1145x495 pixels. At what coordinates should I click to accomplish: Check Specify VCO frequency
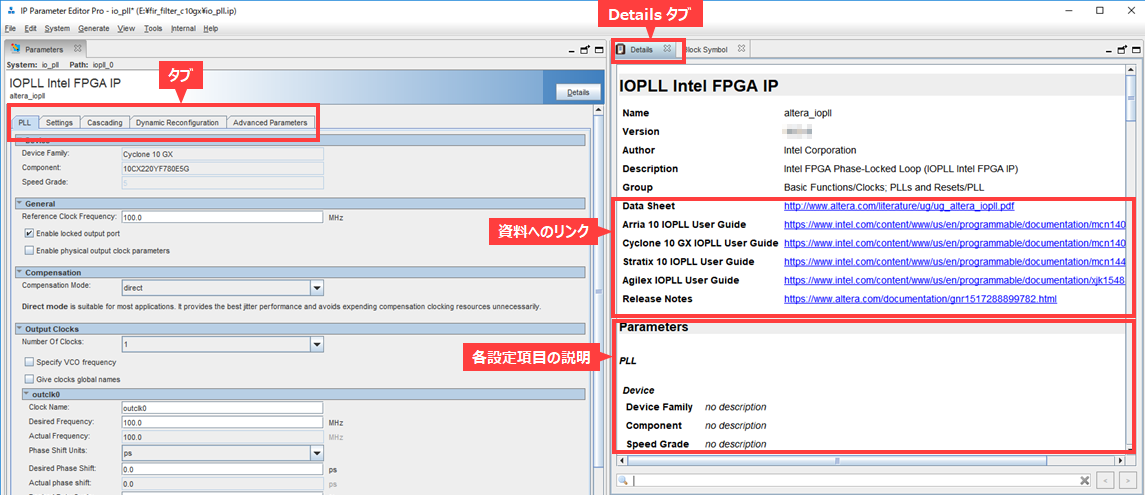[x=29, y=361]
